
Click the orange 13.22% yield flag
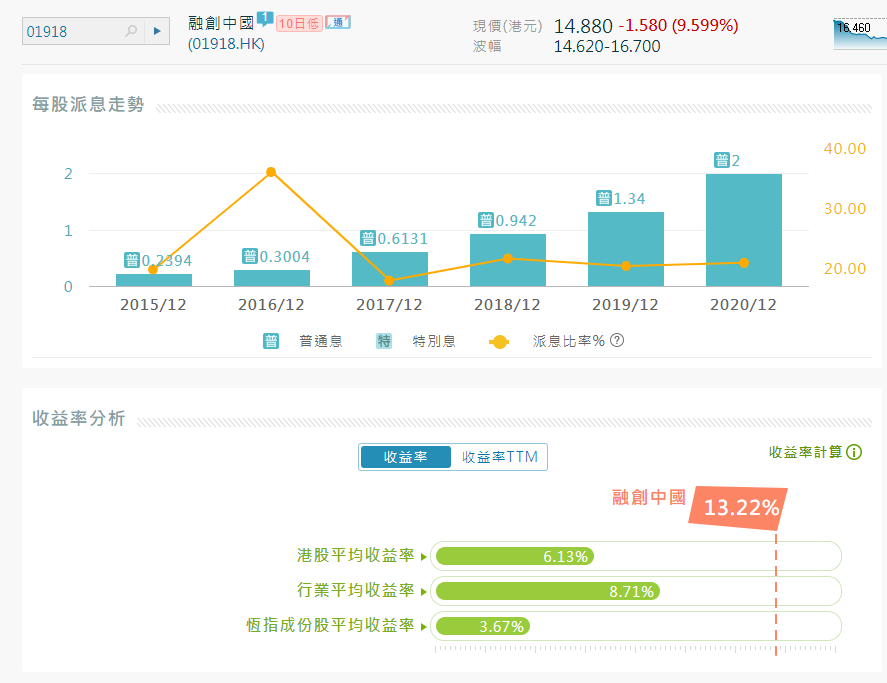[739, 508]
